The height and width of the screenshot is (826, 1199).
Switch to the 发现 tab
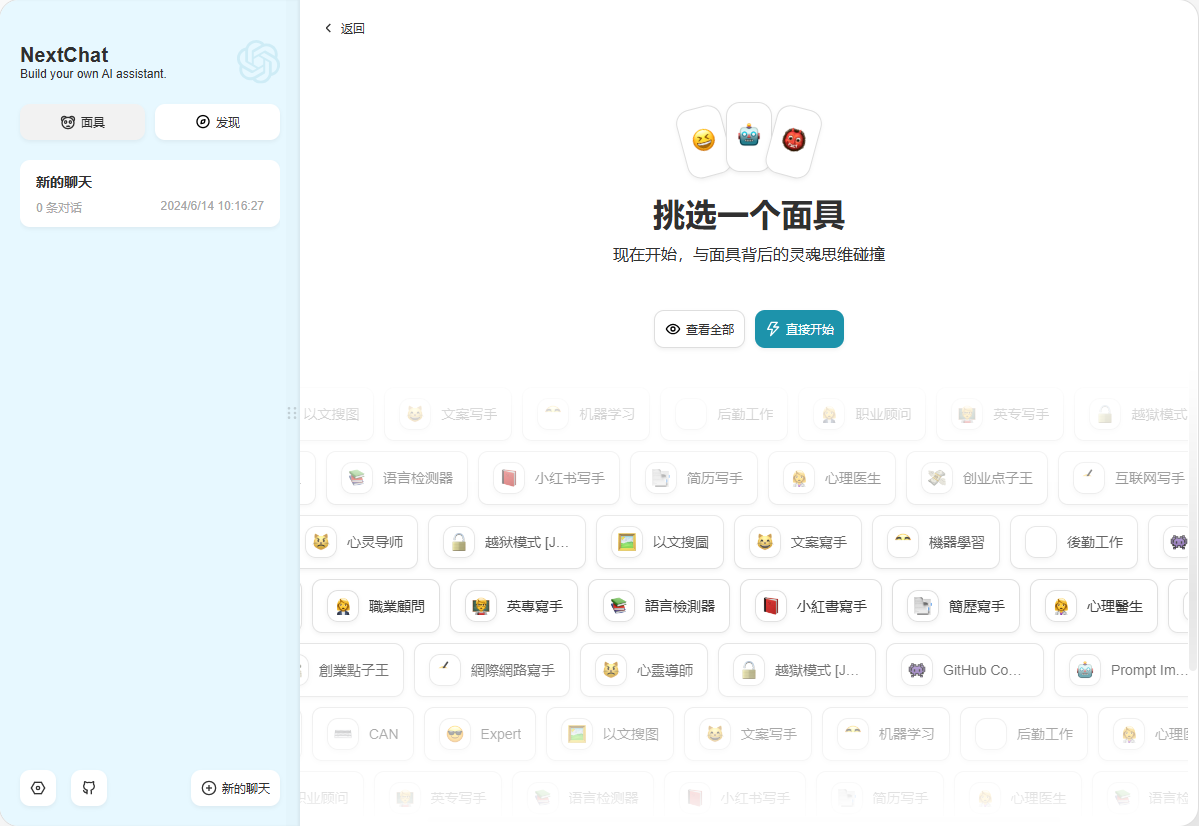tap(217, 121)
